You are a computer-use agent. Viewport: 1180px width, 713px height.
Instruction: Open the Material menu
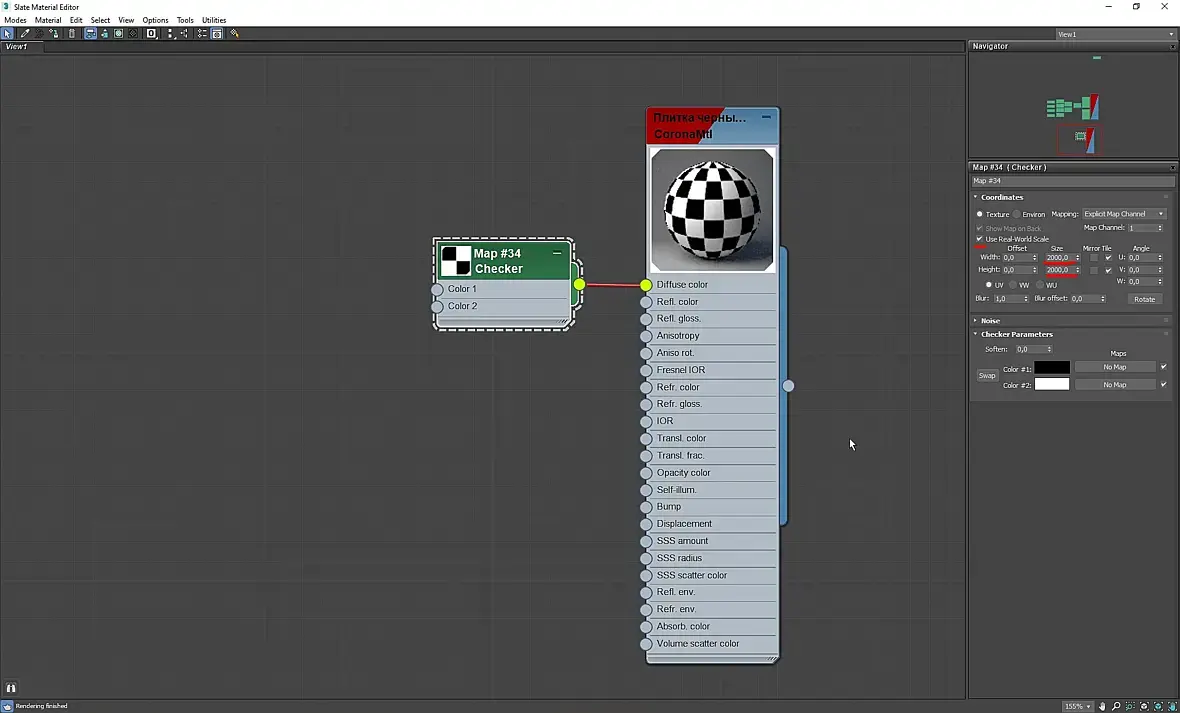point(48,20)
